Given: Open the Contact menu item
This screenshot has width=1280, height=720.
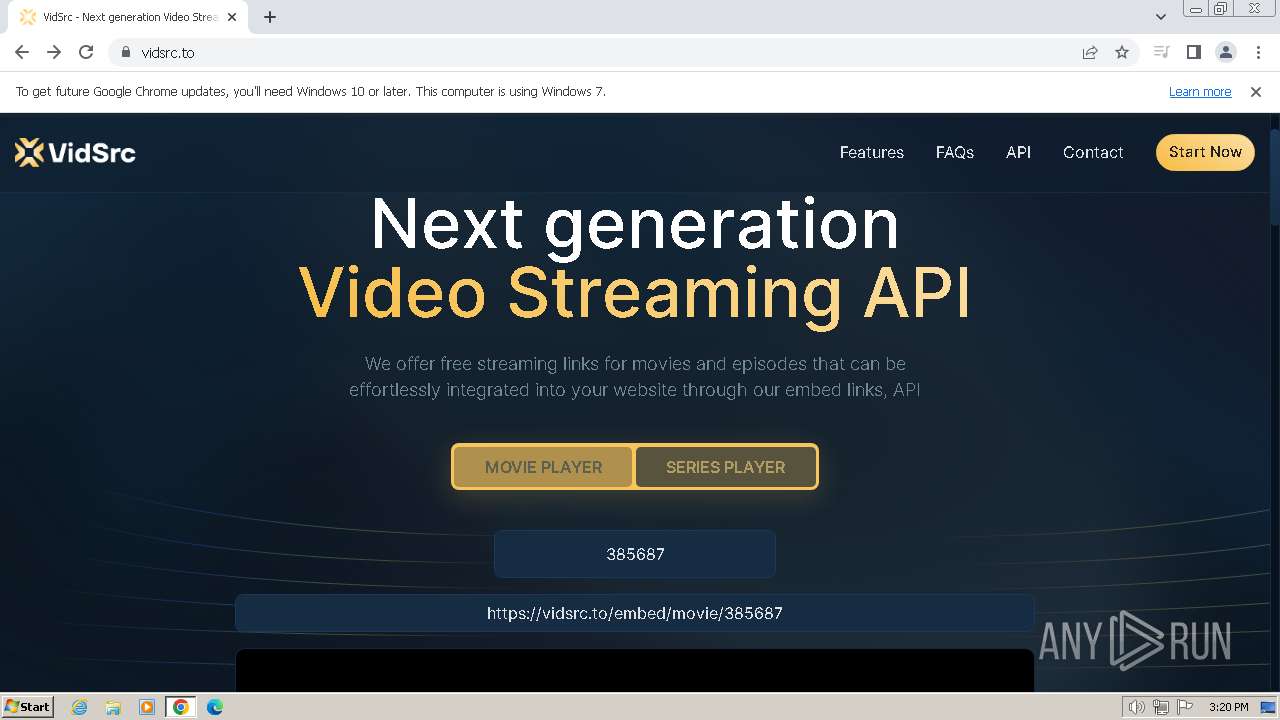Looking at the screenshot, I should coord(1092,152).
